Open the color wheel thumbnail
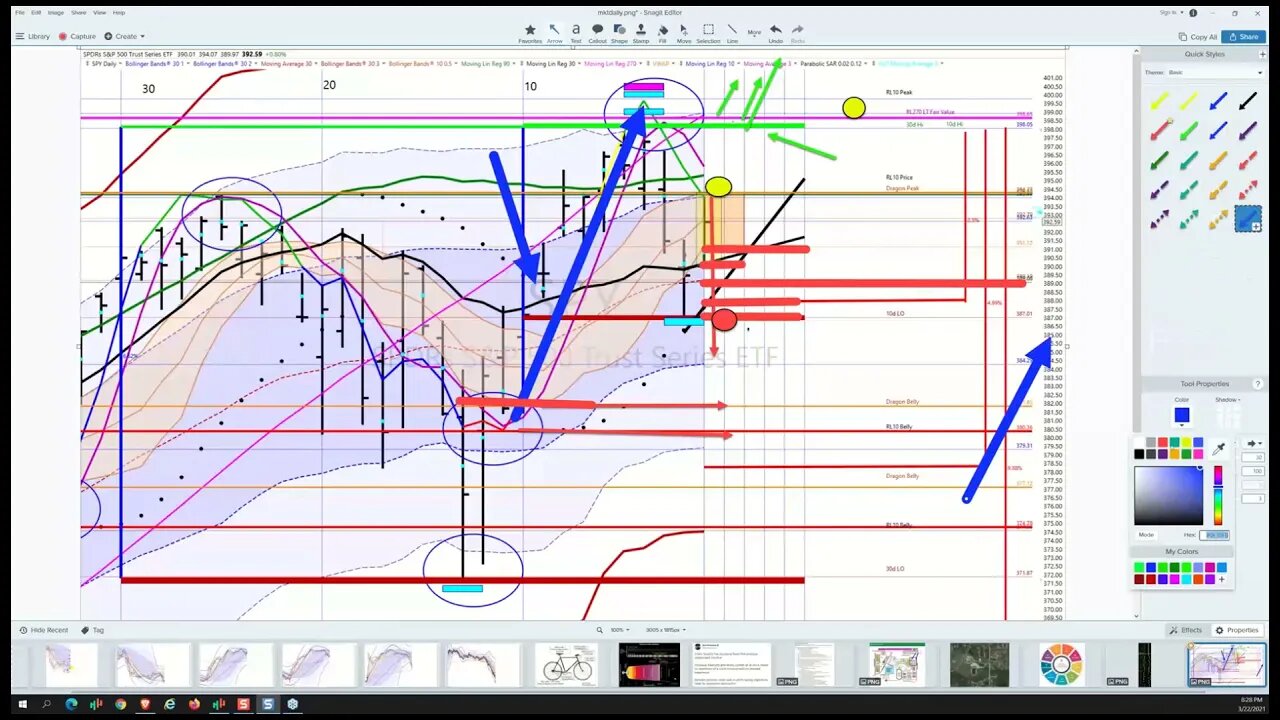1280x720 pixels. tap(1061, 665)
